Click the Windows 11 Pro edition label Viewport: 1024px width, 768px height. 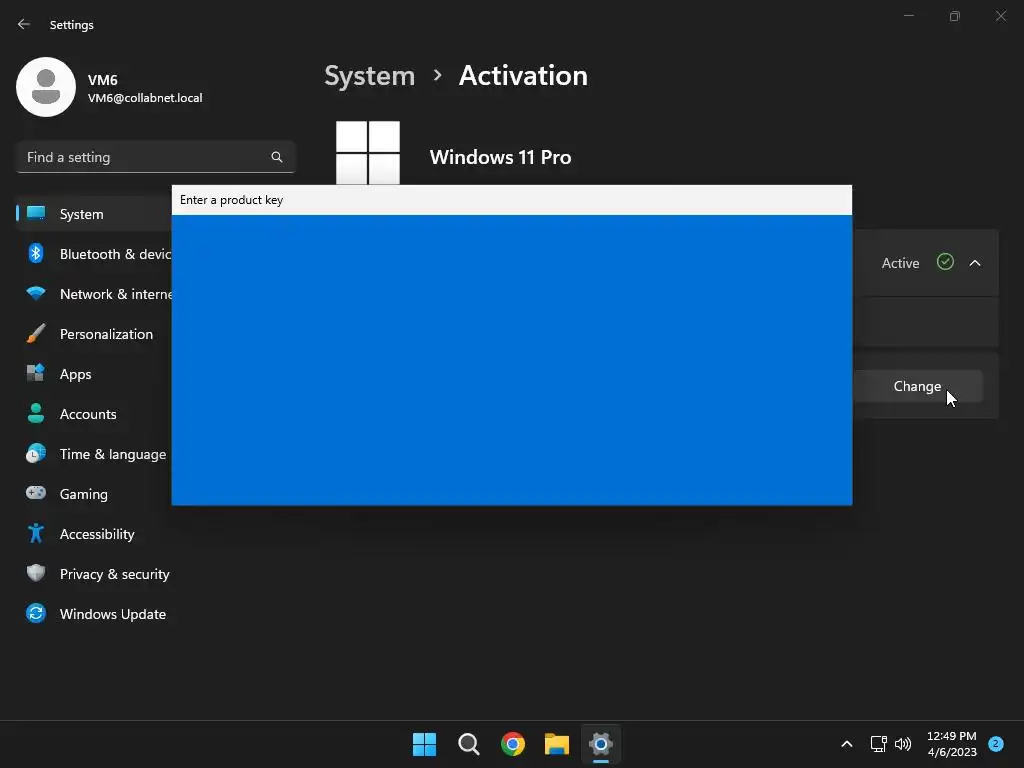(x=500, y=157)
